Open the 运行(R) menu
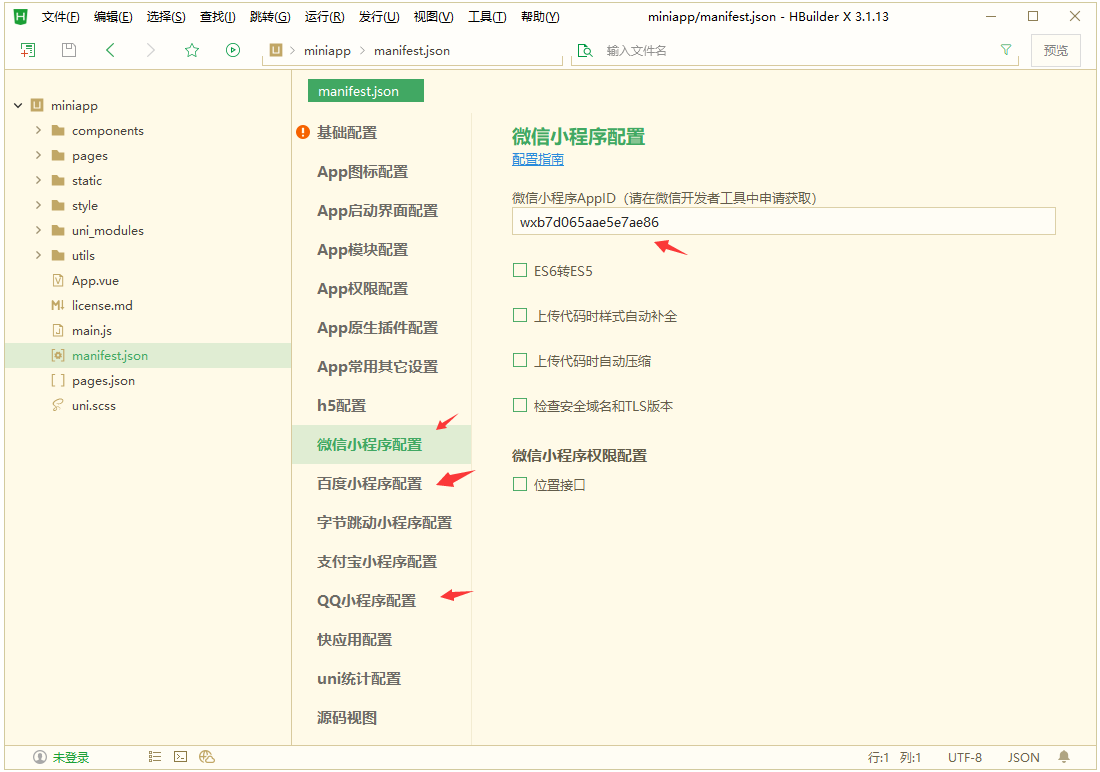Screen dimensions: 1100x772 click(324, 17)
